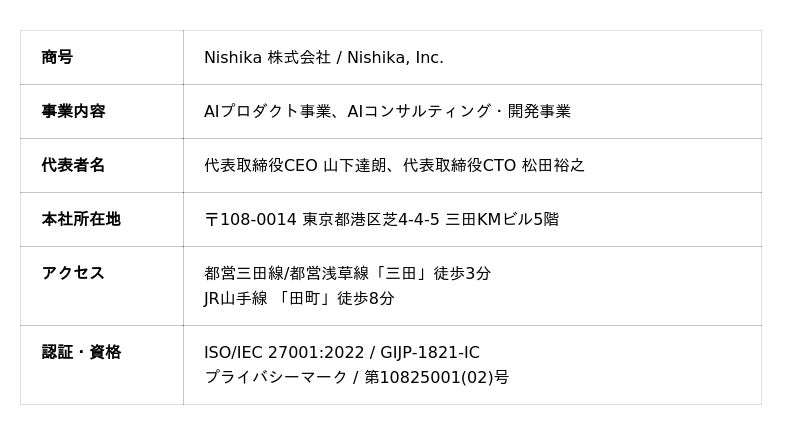
Task: Select the 東京都港区芝4-4-5 address text
Action: point(371,220)
